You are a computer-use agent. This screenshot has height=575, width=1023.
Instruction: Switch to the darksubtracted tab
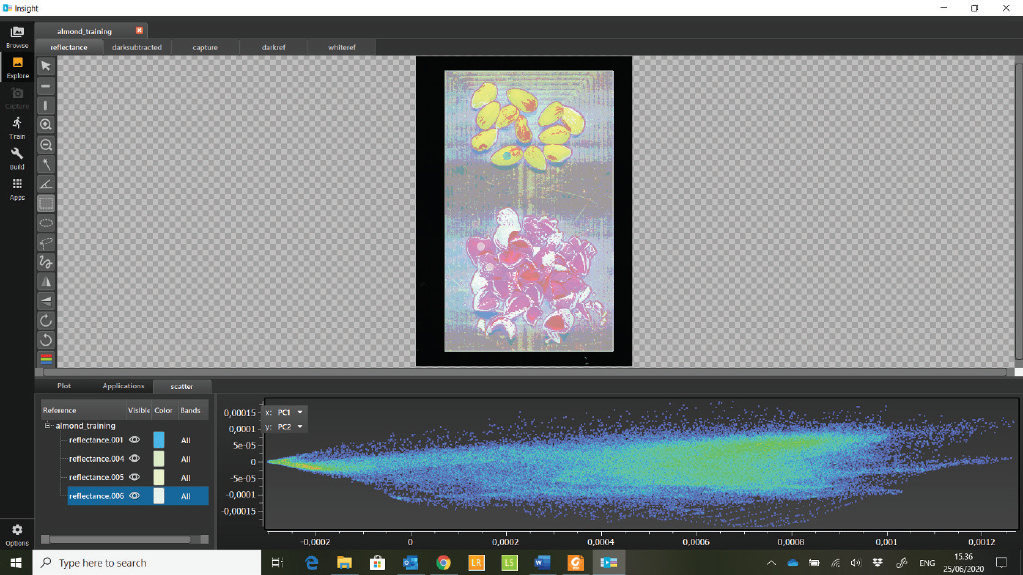[136, 47]
